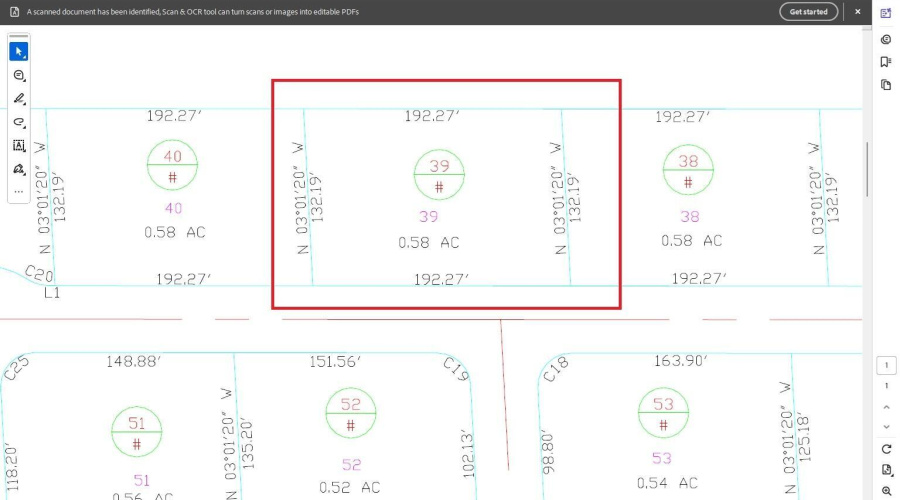Open the Comments panel
This screenshot has width=900, height=500.
(886, 40)
